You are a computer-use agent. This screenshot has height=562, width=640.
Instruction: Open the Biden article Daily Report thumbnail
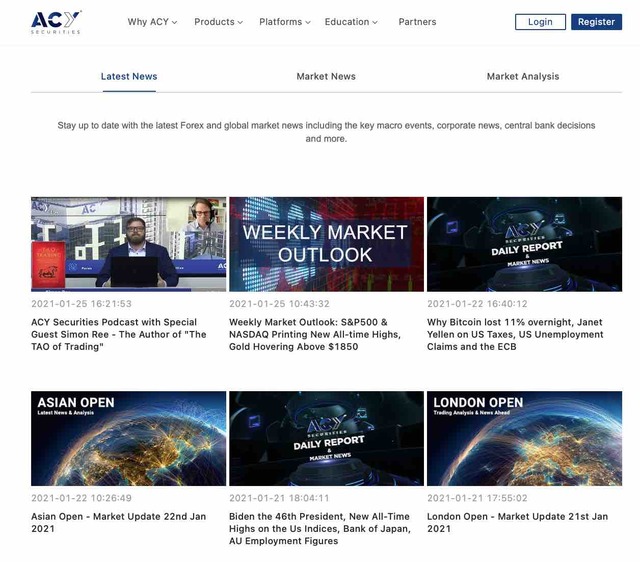click(x=327, y=438)
